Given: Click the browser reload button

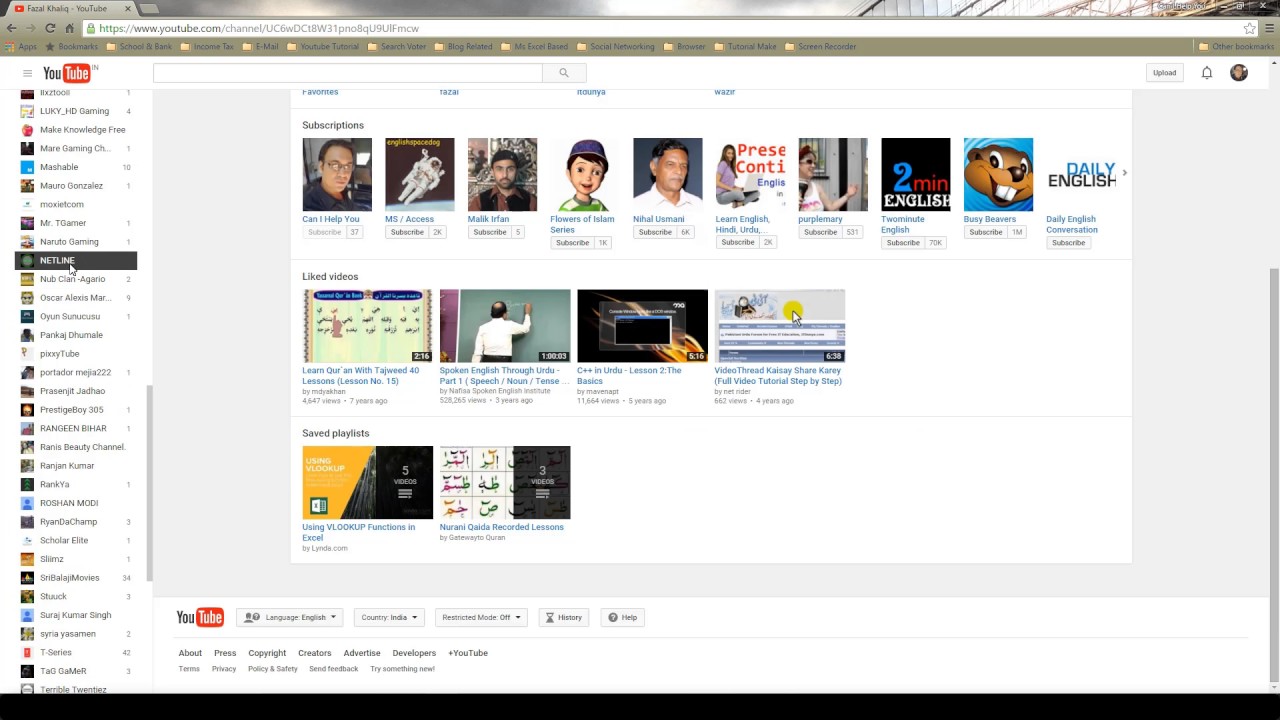Looking at the screenshot, I should click(50, 28).
